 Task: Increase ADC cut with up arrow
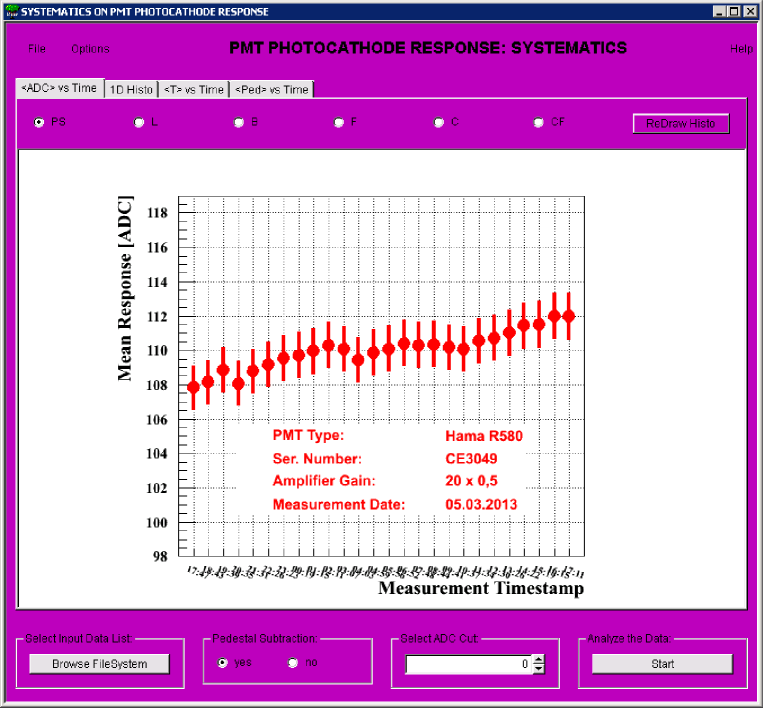(539, 660)
